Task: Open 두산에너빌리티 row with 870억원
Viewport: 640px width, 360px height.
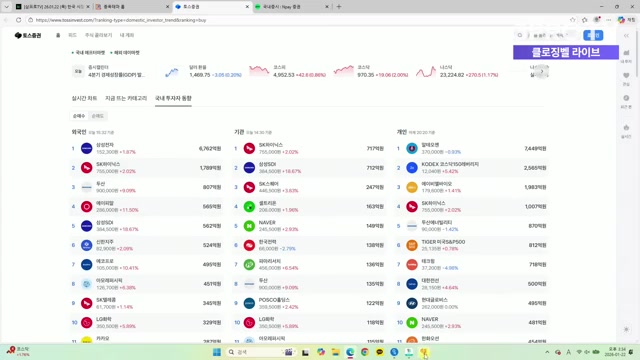Action: pos(472,226)
